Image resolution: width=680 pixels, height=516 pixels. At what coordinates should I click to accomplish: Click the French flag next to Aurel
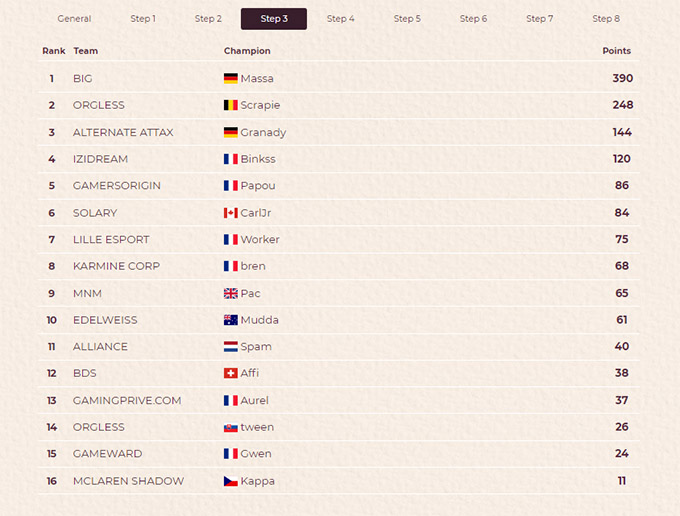click(x=231, y=400)
